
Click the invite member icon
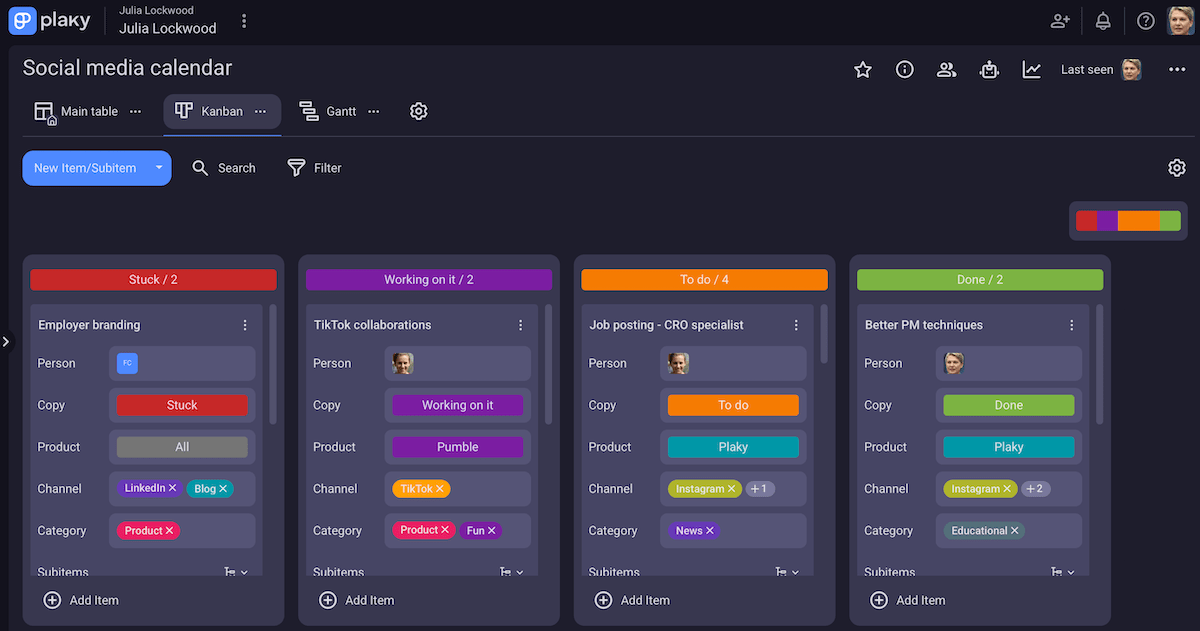tap(1059, 20)
